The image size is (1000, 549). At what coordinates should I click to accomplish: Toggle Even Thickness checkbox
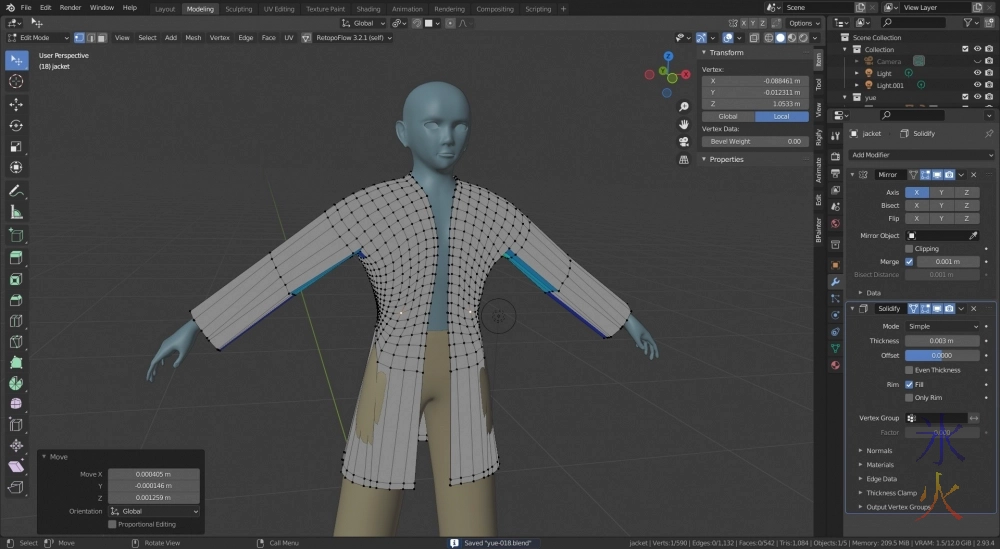point(909,370)
